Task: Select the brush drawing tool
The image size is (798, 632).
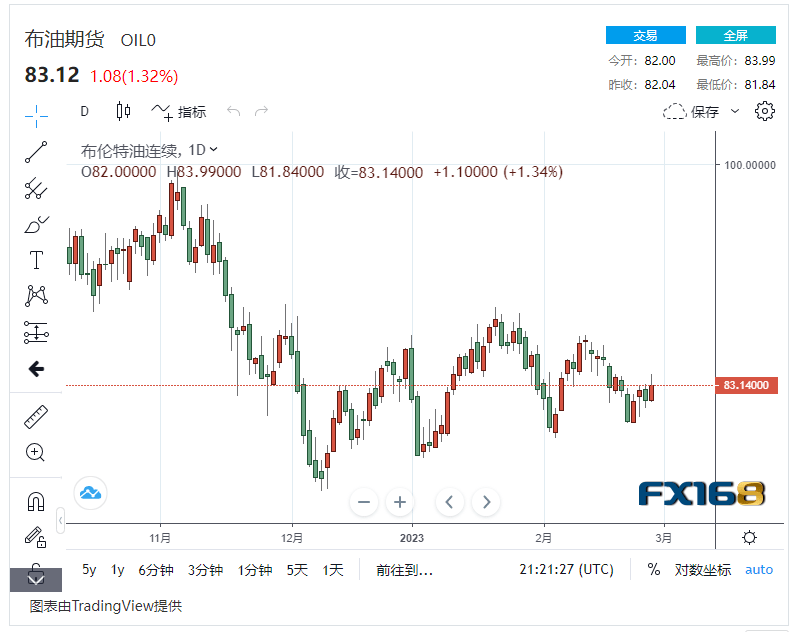Action: coord(36,224)
